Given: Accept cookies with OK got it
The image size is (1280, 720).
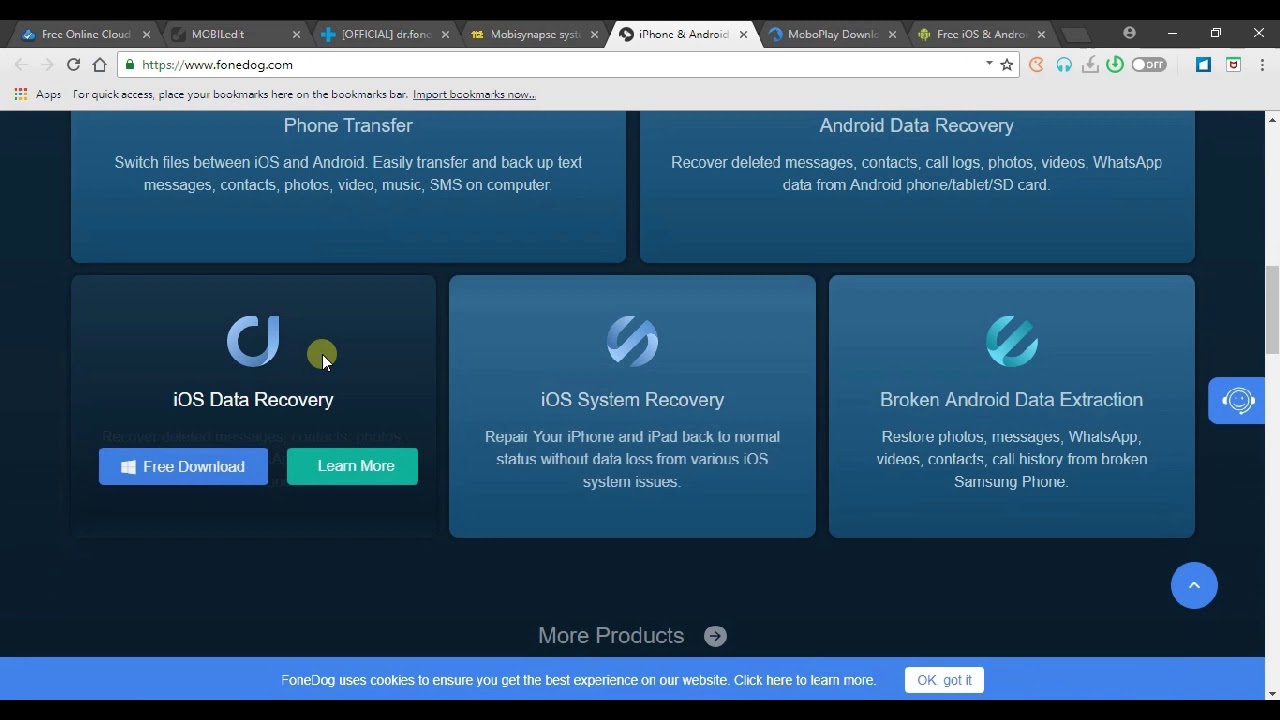Looking at the screenshot, I should [x=944, y=680].
